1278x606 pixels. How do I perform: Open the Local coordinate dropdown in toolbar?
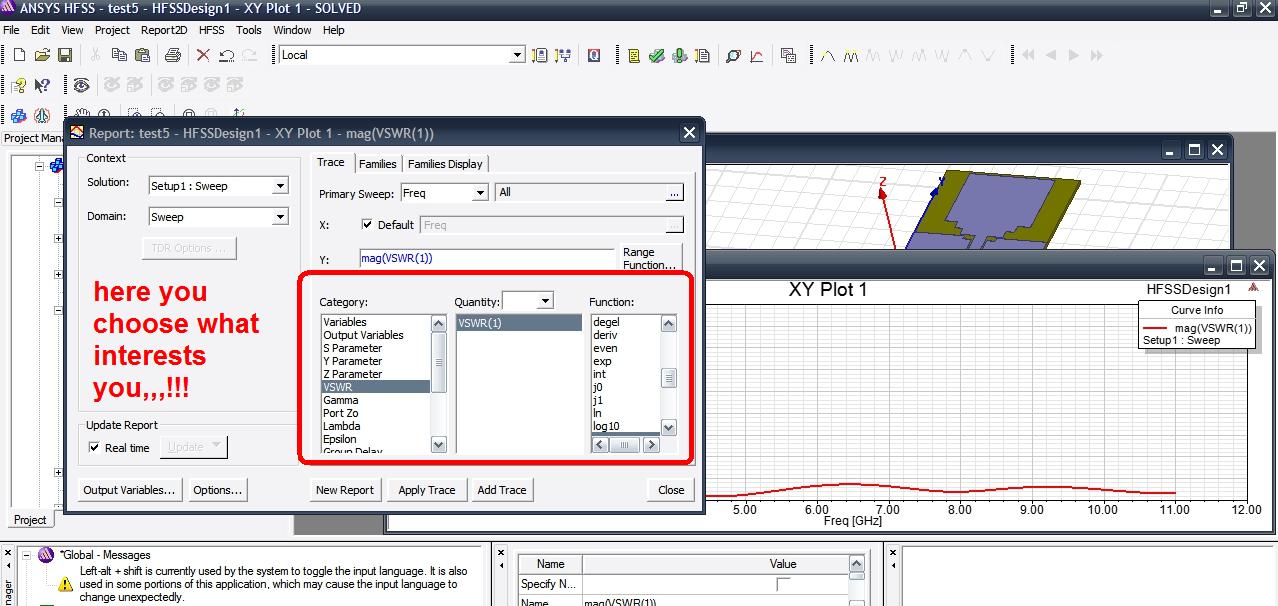[x=517, y=55]
